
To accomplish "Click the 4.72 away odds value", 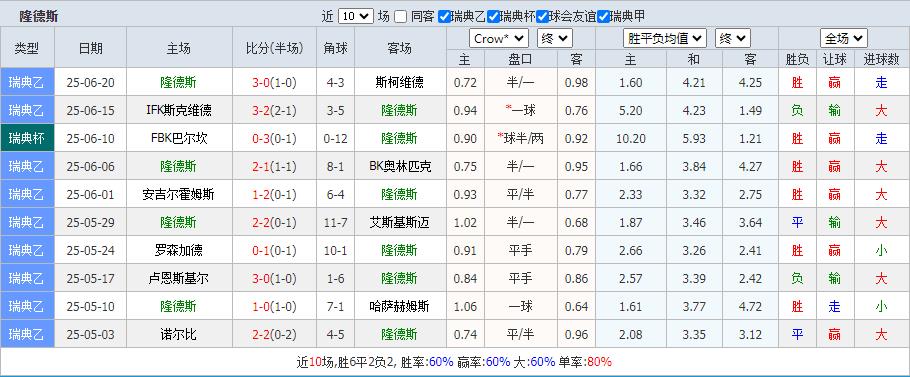I will [750, 306].
